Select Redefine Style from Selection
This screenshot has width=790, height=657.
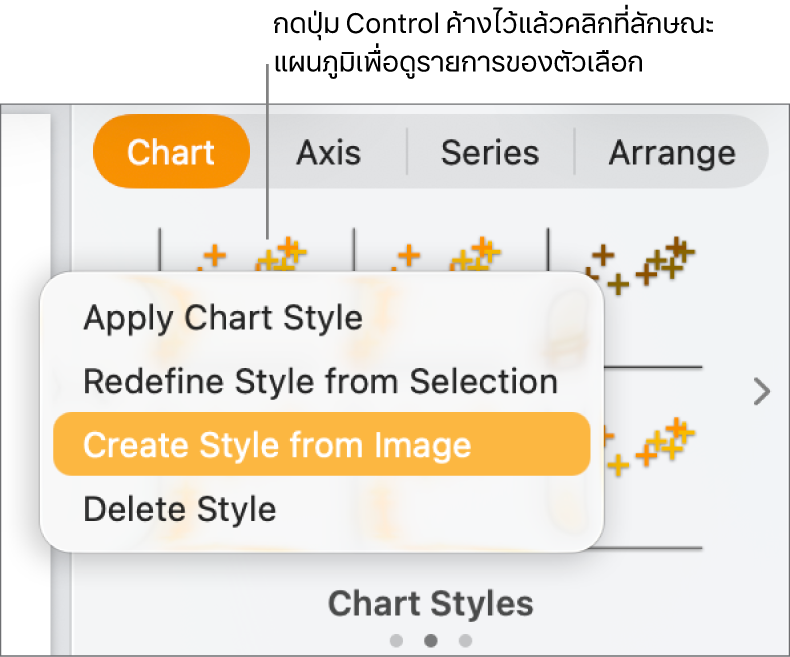[320, 381]
